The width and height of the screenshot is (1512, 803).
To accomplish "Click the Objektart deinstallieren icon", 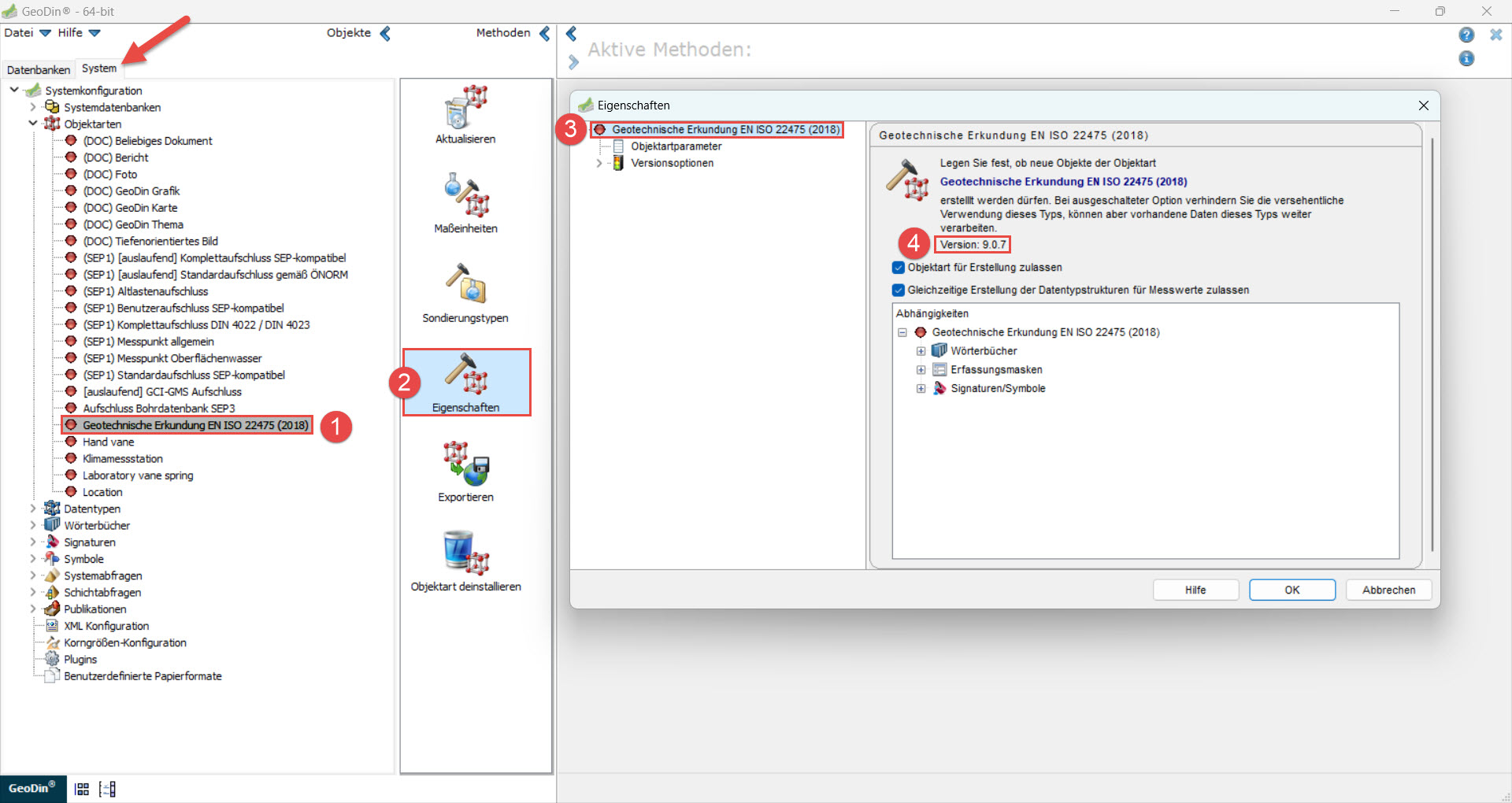I will pyautogui.click(x=465, y=553).
